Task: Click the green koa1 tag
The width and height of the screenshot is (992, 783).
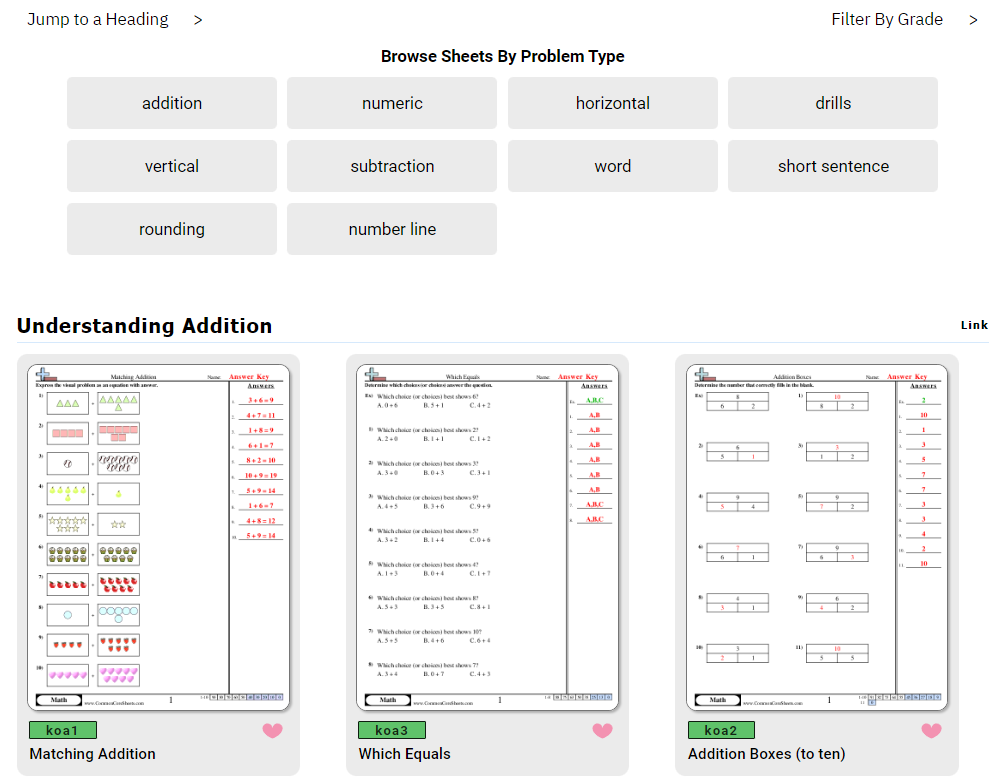Action: point(63,730)
